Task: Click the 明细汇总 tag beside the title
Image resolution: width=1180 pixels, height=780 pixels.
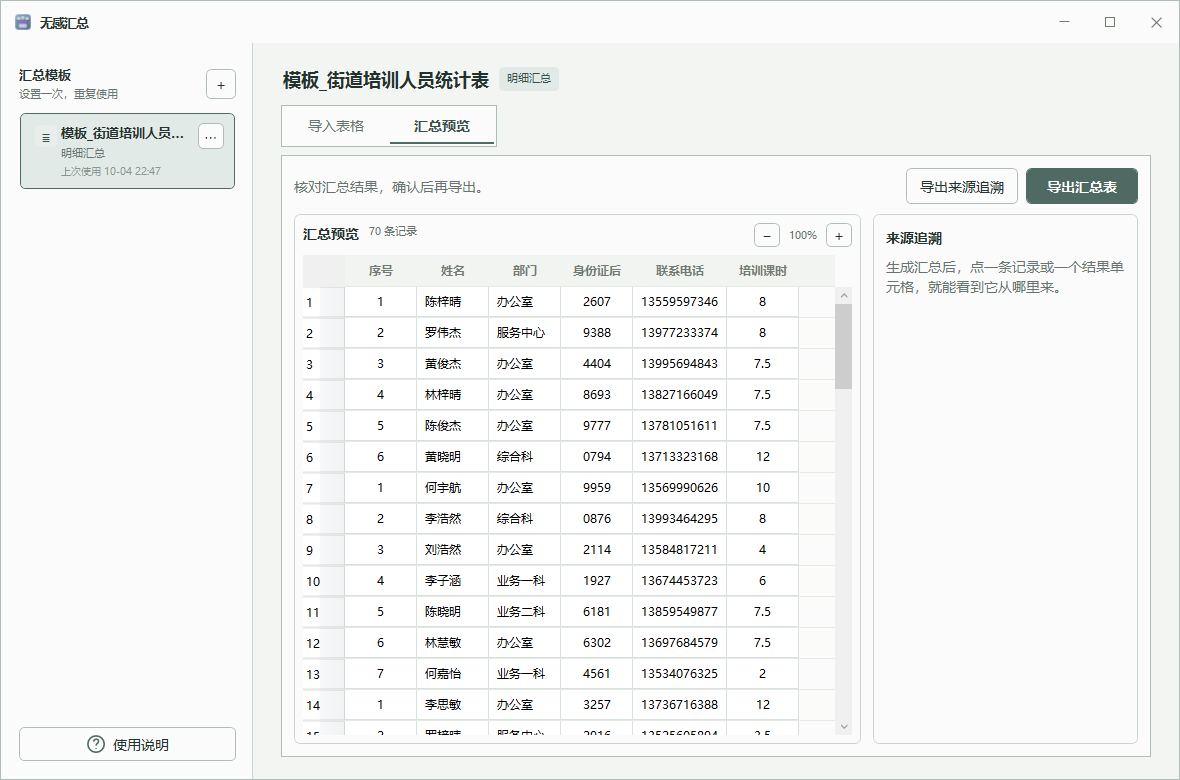Action: [x=528, y=78]
